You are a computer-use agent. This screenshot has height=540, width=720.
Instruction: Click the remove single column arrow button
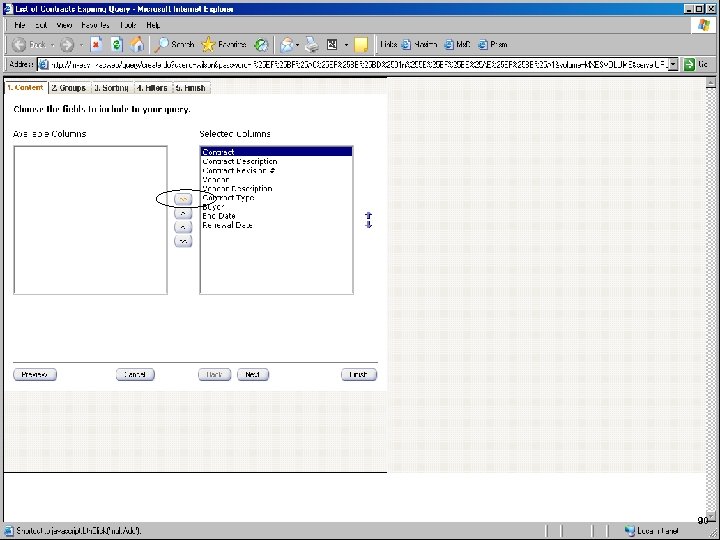point(183,227)
